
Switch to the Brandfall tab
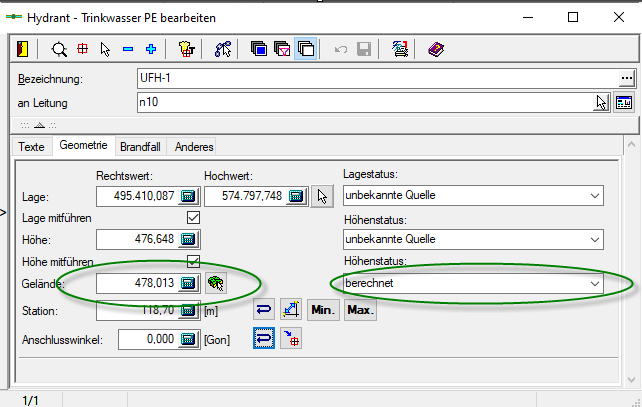(141, 146)
